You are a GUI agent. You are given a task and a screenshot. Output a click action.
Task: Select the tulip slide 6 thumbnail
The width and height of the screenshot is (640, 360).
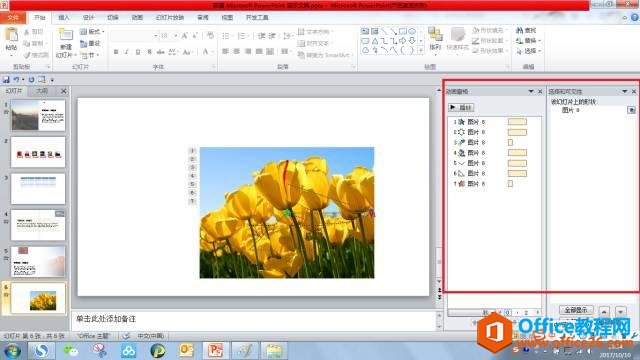[x=38, y=299]
